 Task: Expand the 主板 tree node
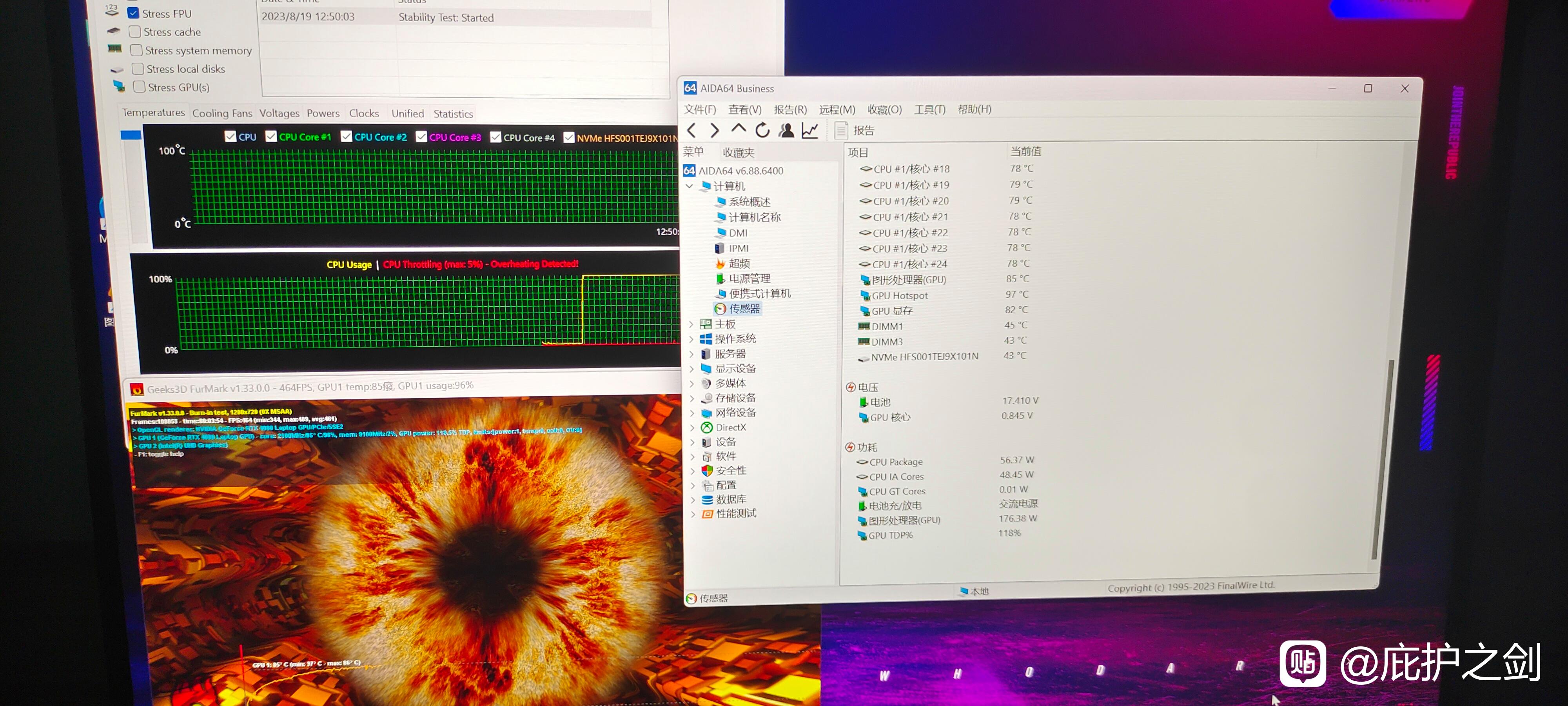(691, 324)
